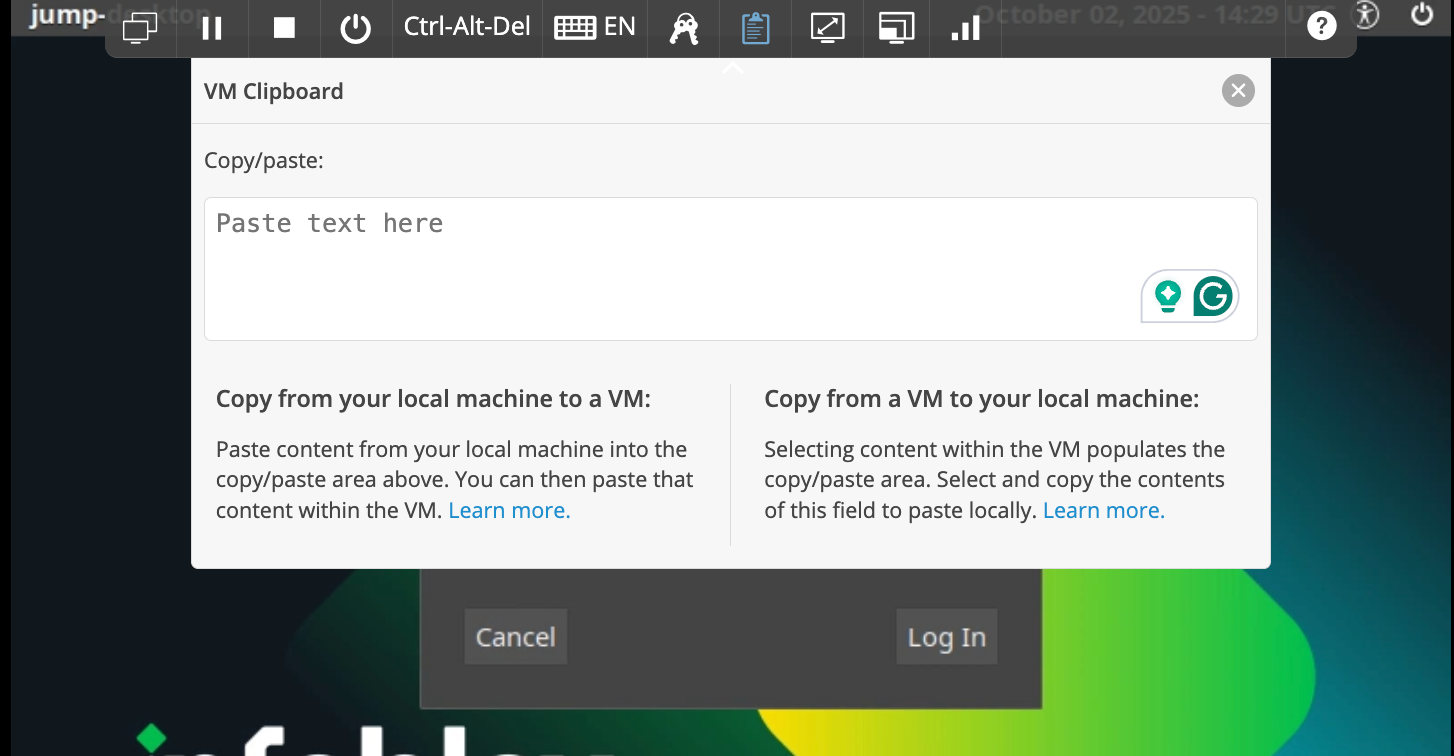The width and height of the screenshot is (1454, 756).
Task: Close the VM Clipboard dialog
Action: [1238, 91]
